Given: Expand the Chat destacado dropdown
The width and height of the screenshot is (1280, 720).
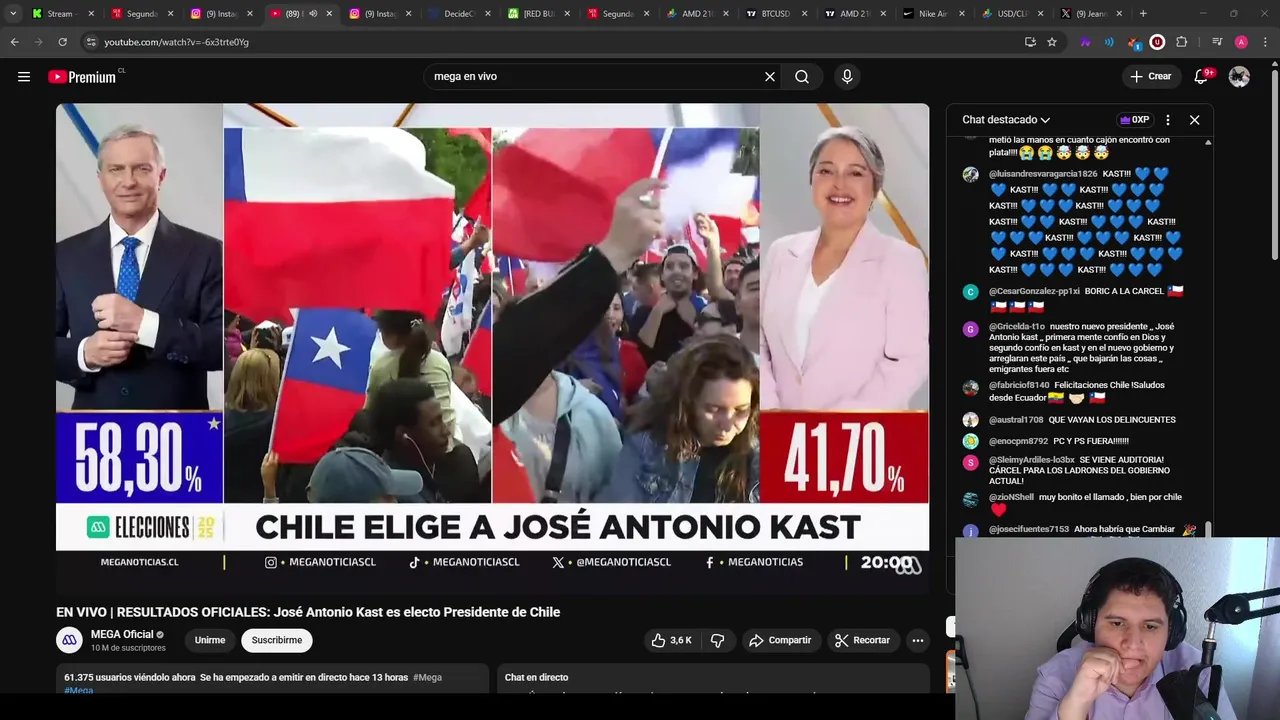Looking at the screenshot, I should click(x=1006, y=120).
